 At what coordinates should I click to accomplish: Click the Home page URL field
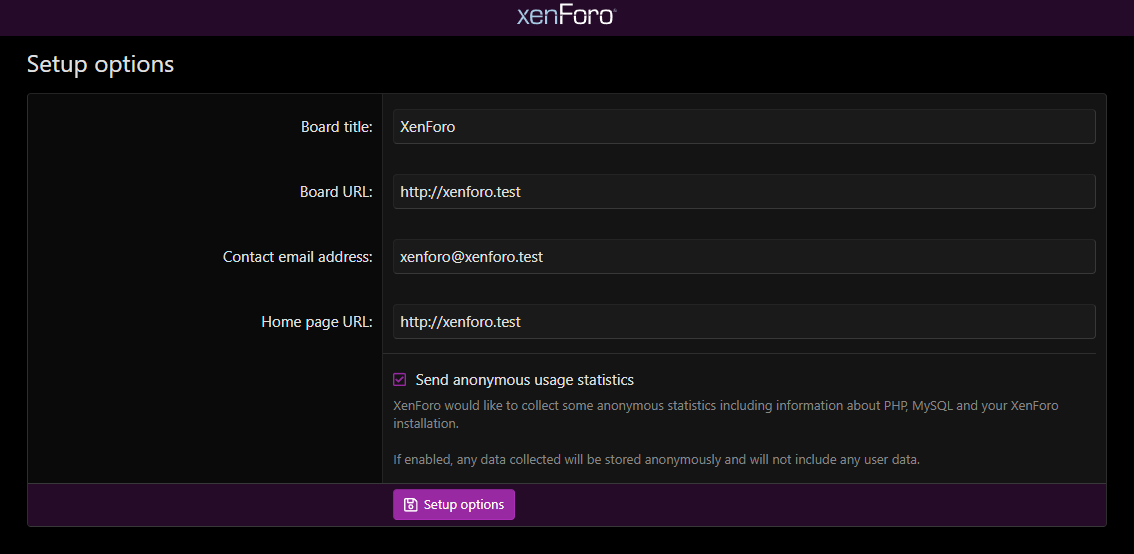pyautogui.click(x=744, y=322)
